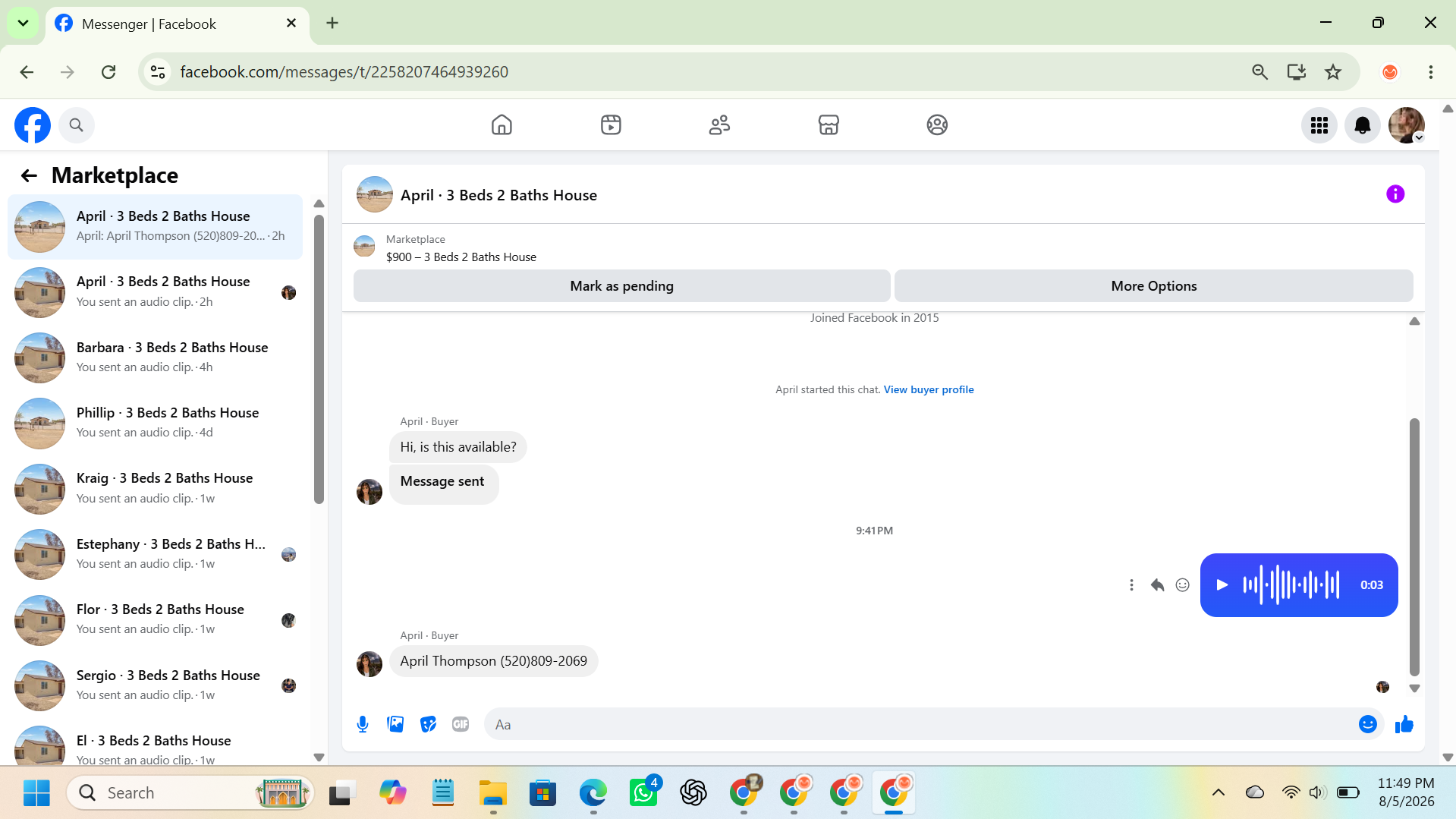
Task: Open April chat previewing April Thompson phone number
Action: (x=156, y=227)
